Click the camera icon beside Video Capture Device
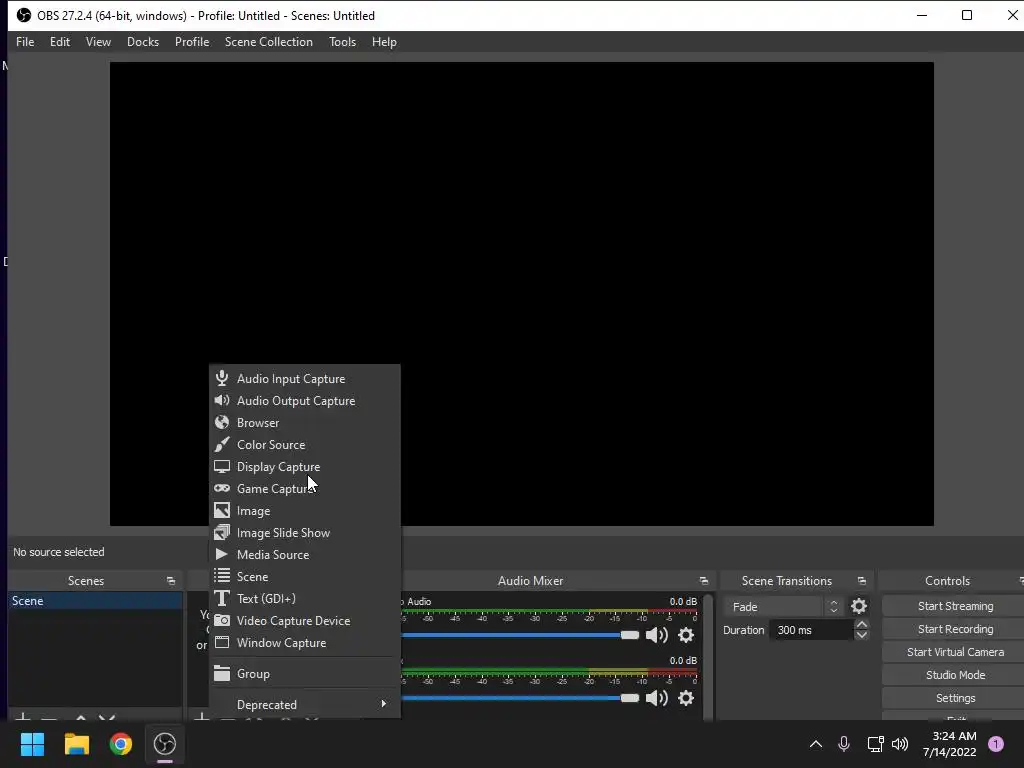Screen dimensions: 1024x768 pyautogui.click(x=222, y=620)
